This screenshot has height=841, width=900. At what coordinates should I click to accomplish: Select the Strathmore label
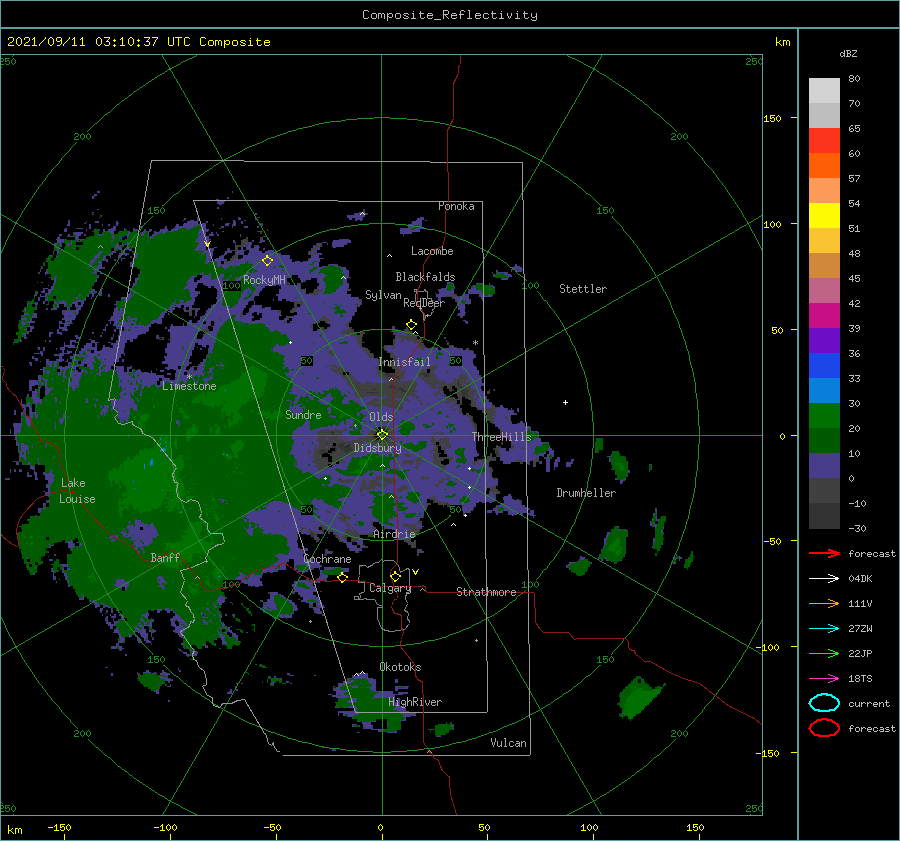(x=486, y=592)
